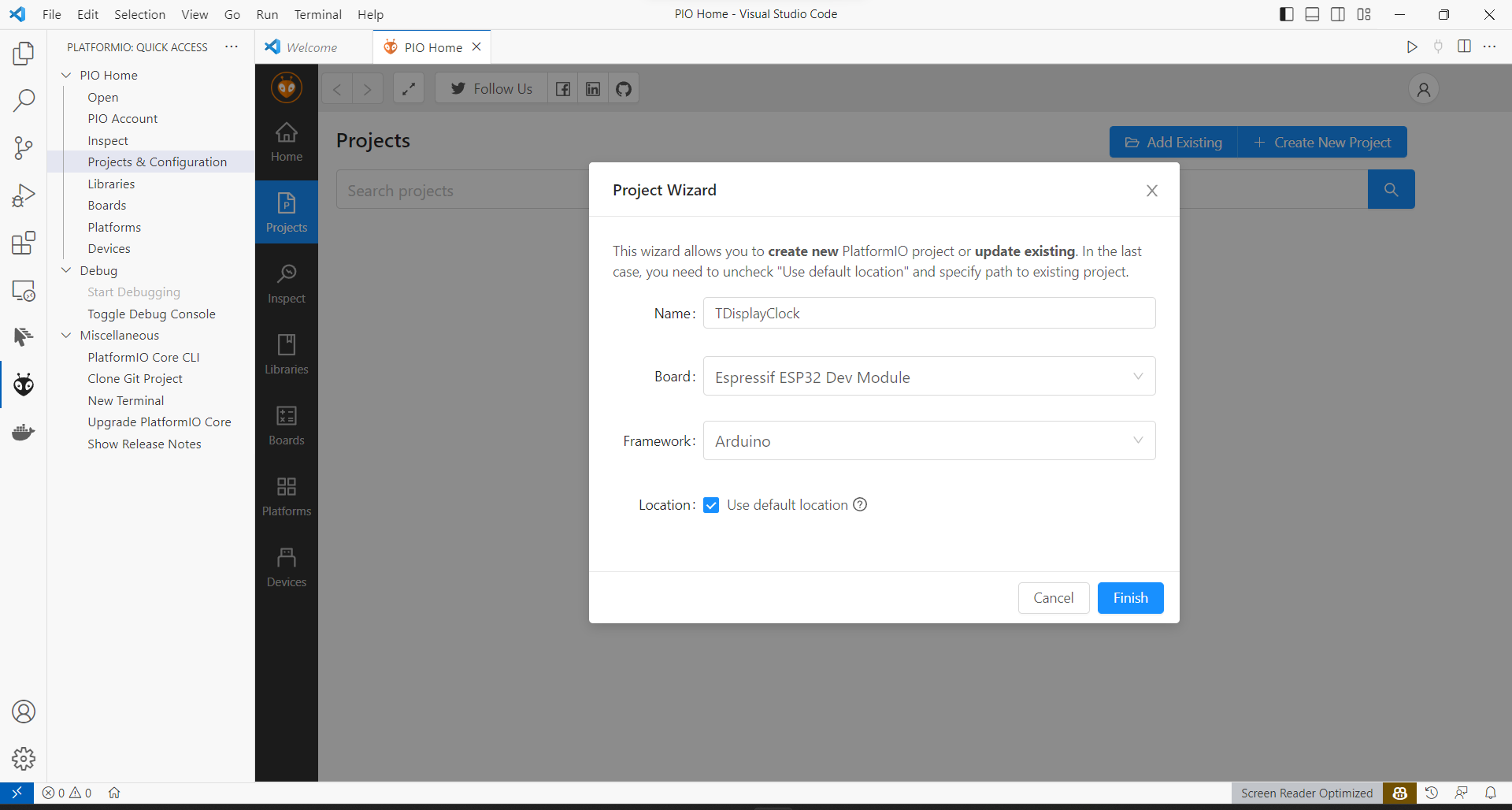Open the PlatformIO alien head activity bar icon
This screenshot has height=810, width=1512.
click(23, 385)
